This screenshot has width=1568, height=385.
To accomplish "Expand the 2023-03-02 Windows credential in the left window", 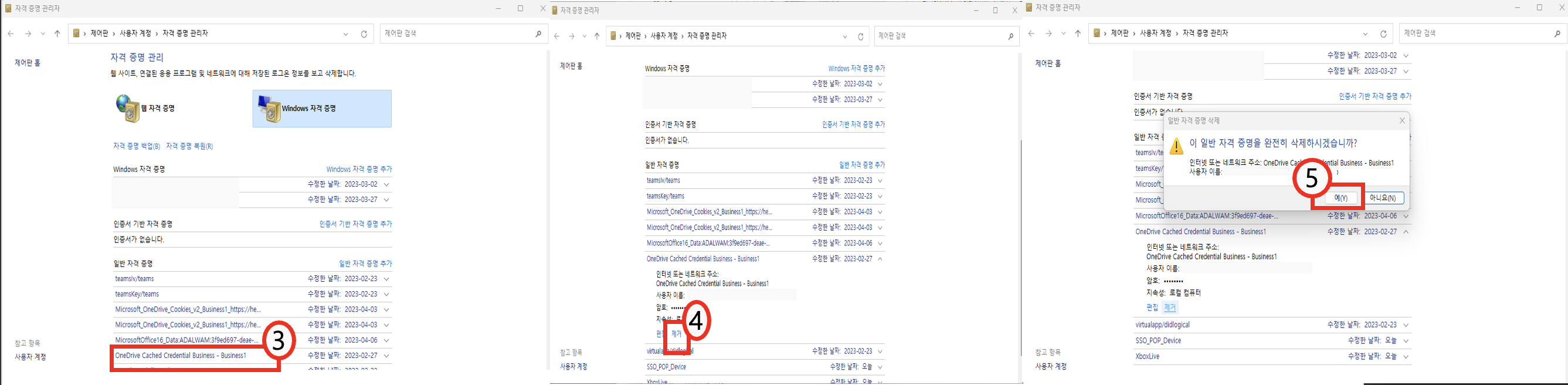I will click(386, 185).
